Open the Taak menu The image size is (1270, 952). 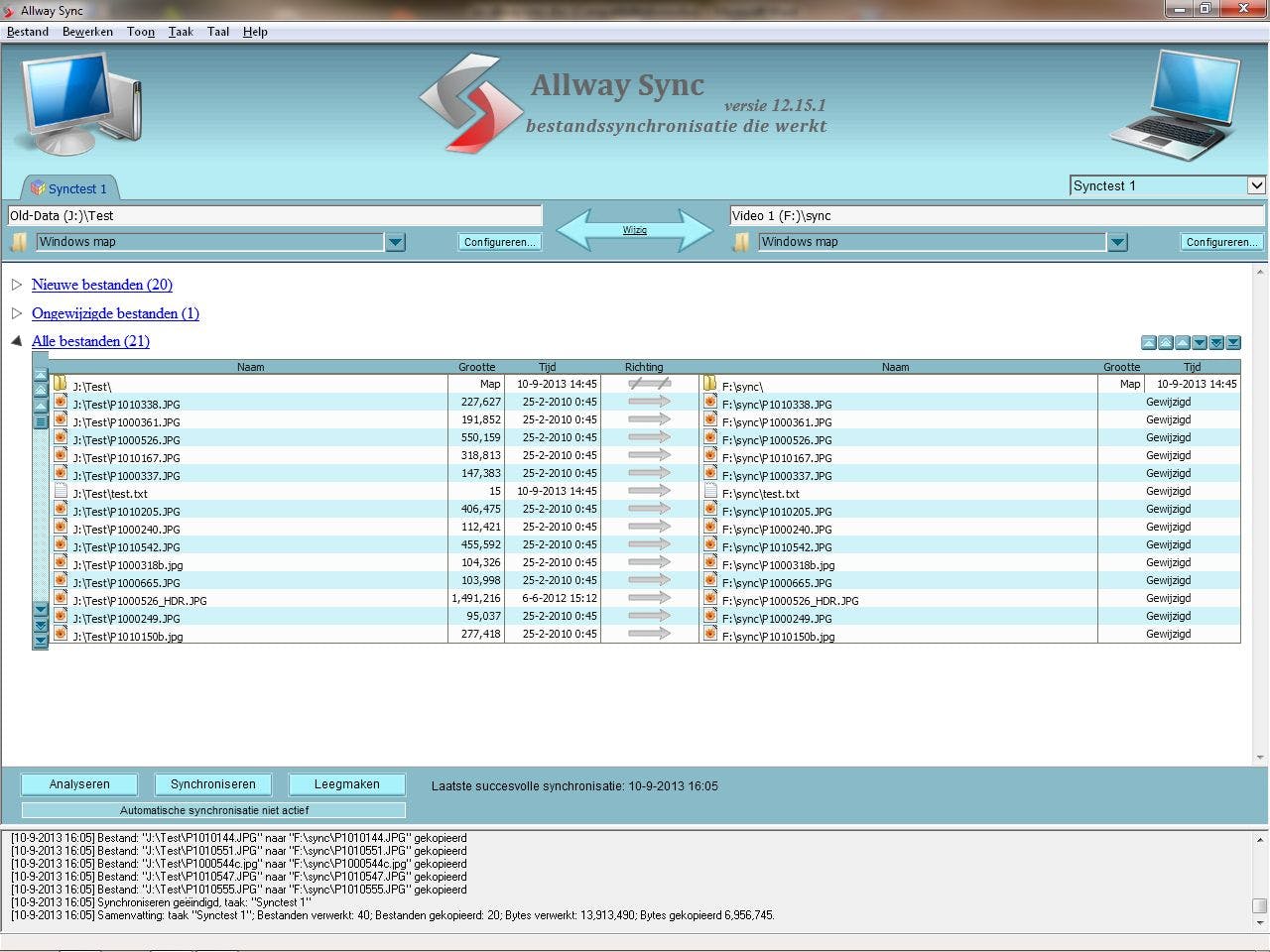coord(181,32)
